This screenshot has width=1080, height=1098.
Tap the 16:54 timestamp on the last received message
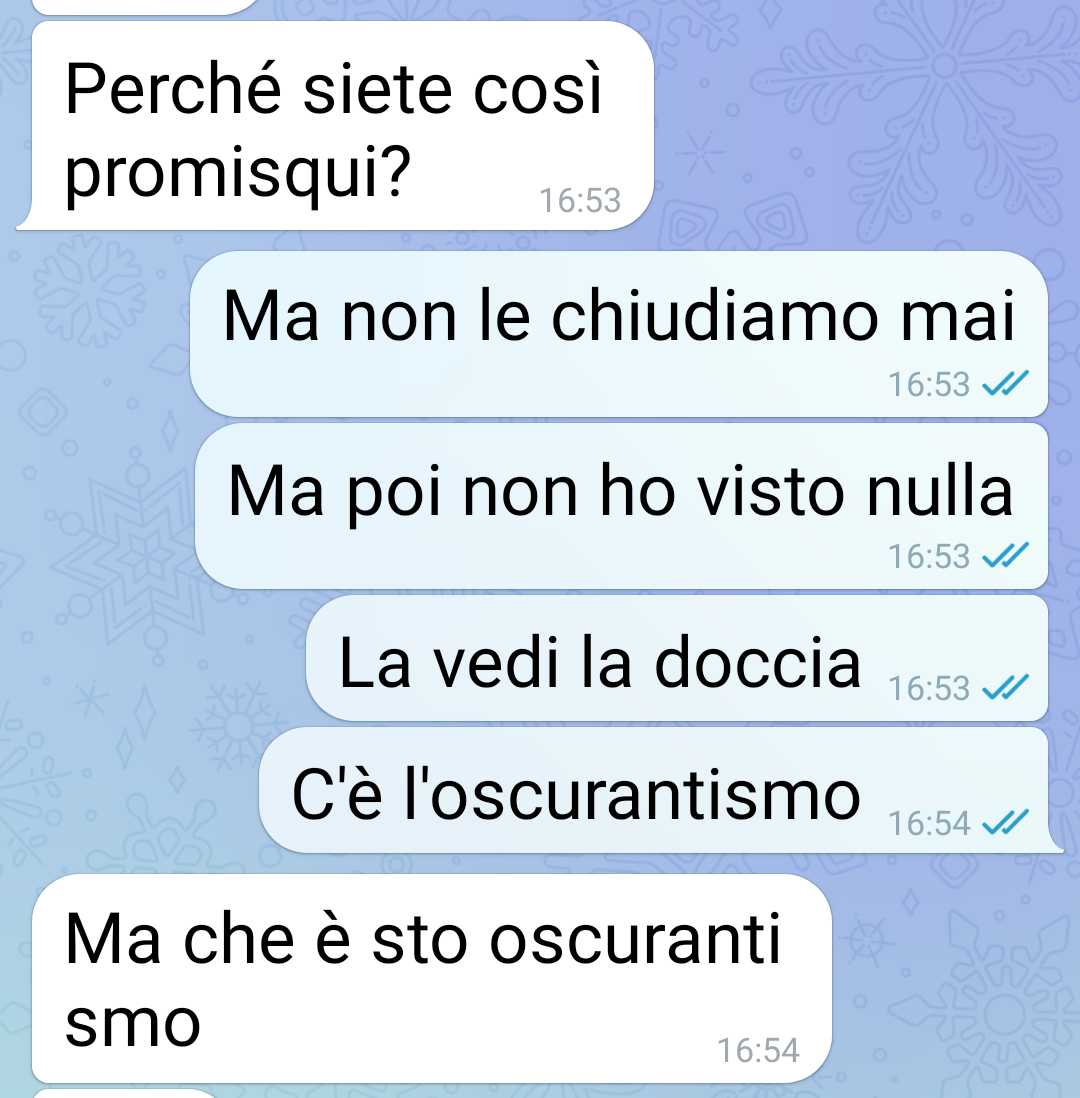click(x=759, y=1050)
